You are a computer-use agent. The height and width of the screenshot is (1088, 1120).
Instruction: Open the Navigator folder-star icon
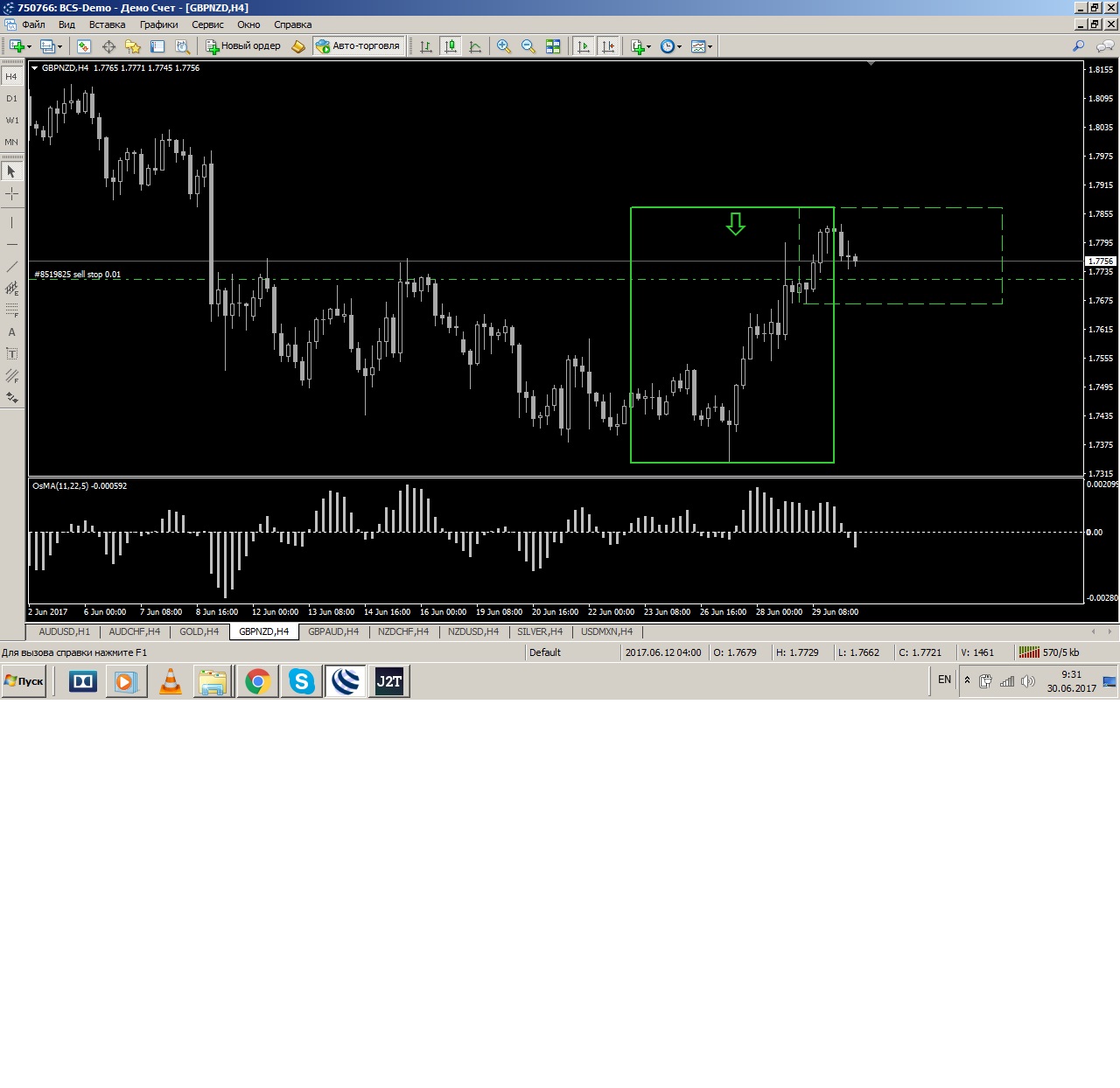[x=133, y=46]
